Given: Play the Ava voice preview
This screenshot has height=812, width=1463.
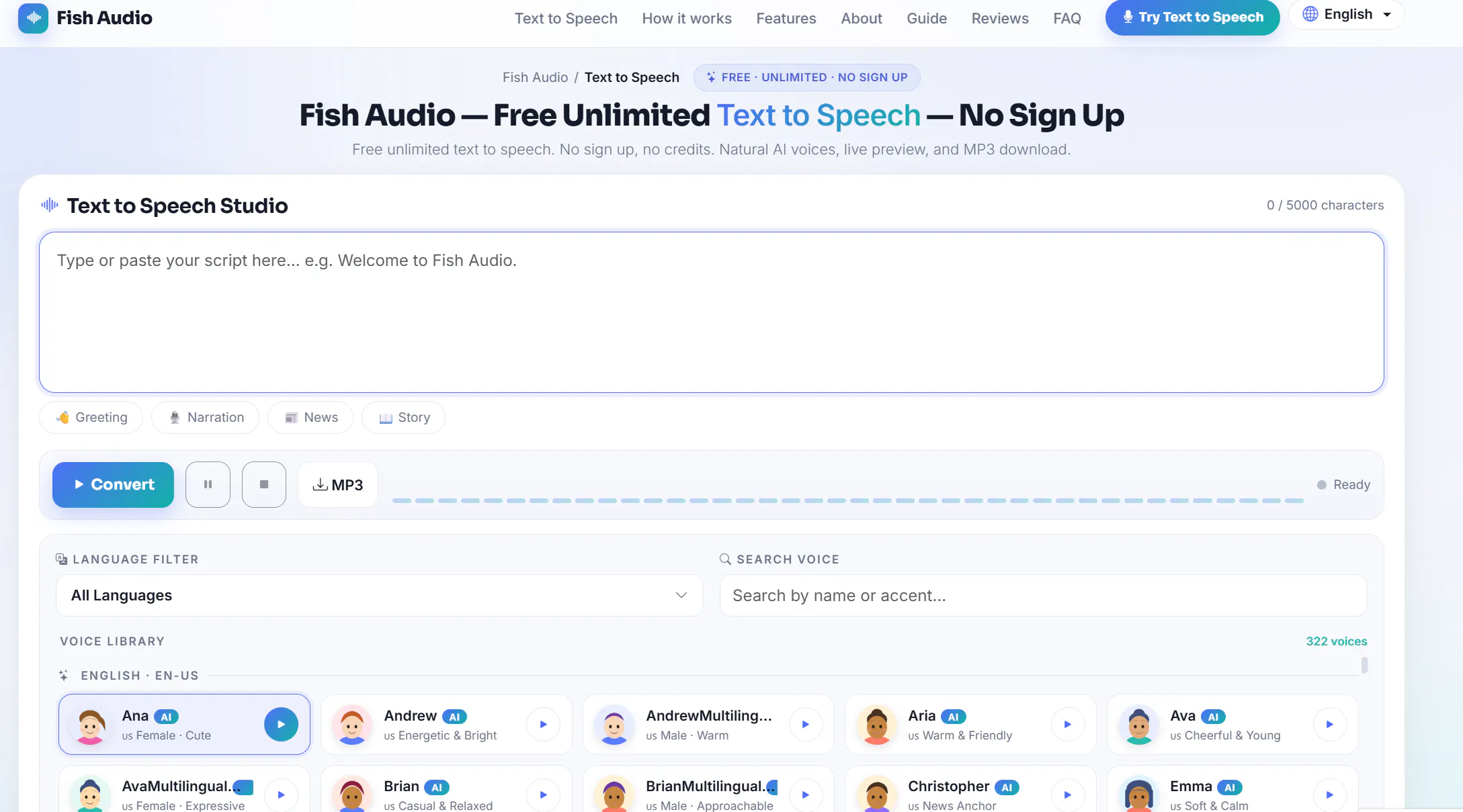Looking at the screenshot, I should [x=1329, y=725].
